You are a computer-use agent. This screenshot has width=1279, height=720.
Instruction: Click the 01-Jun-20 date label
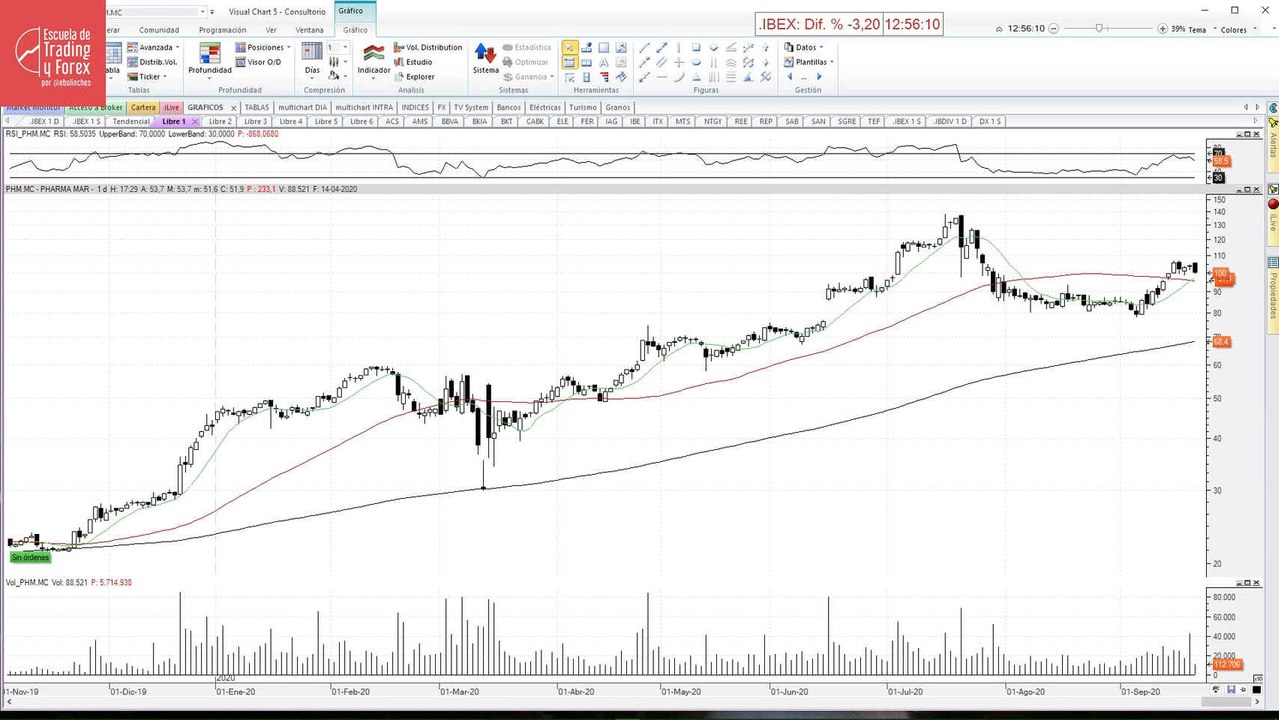tap(790, 691)
